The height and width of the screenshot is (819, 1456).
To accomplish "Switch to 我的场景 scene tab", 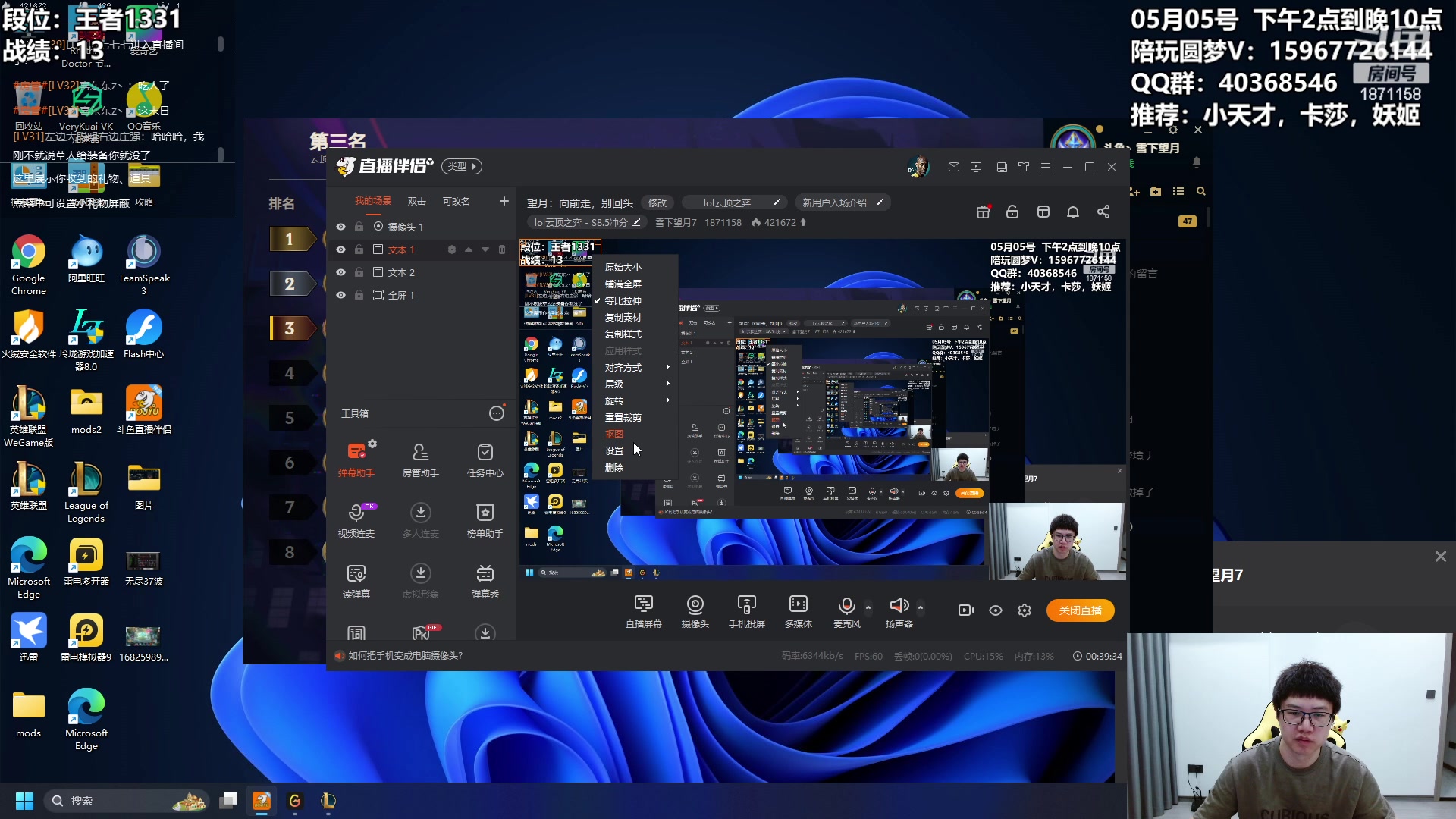I will (373, 201).
